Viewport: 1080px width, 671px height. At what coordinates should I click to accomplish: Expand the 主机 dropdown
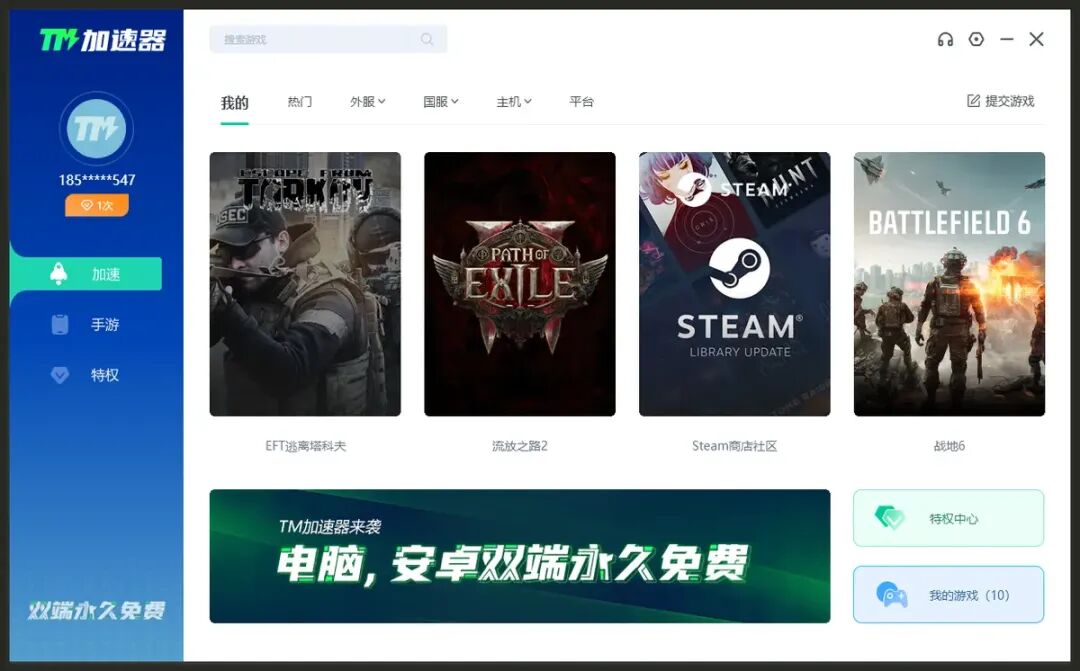pyautogui.click(x=514, y=102)
